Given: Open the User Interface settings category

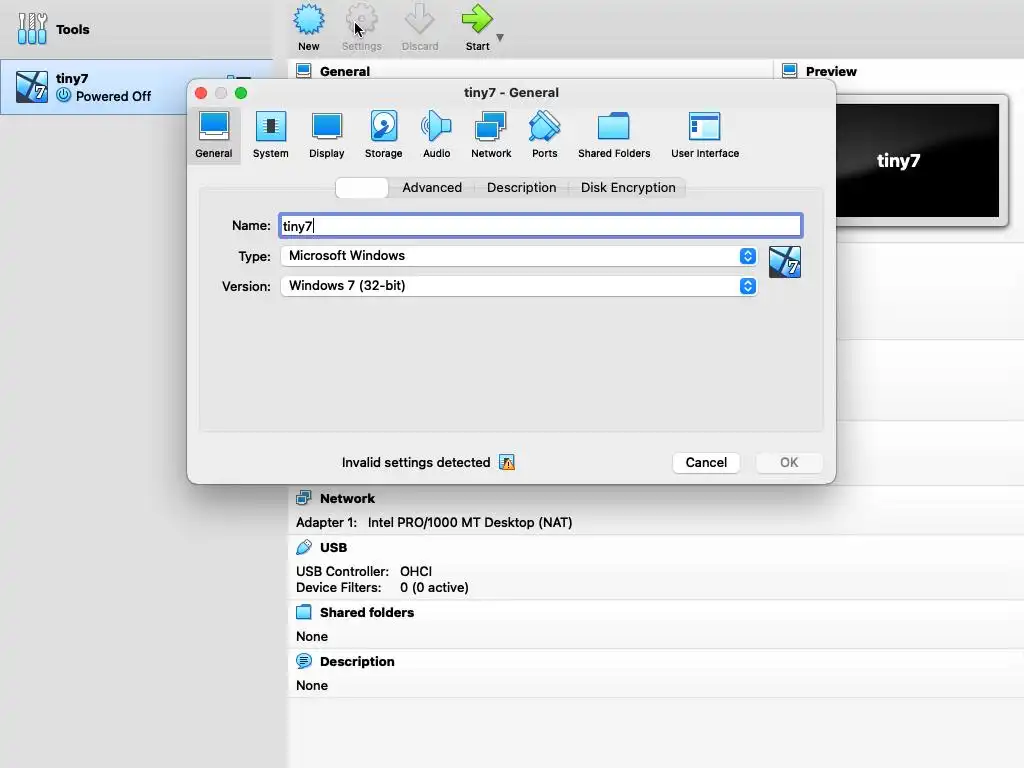Looking at the screenshot, I should pyautogui.click(x=705, y=135).
